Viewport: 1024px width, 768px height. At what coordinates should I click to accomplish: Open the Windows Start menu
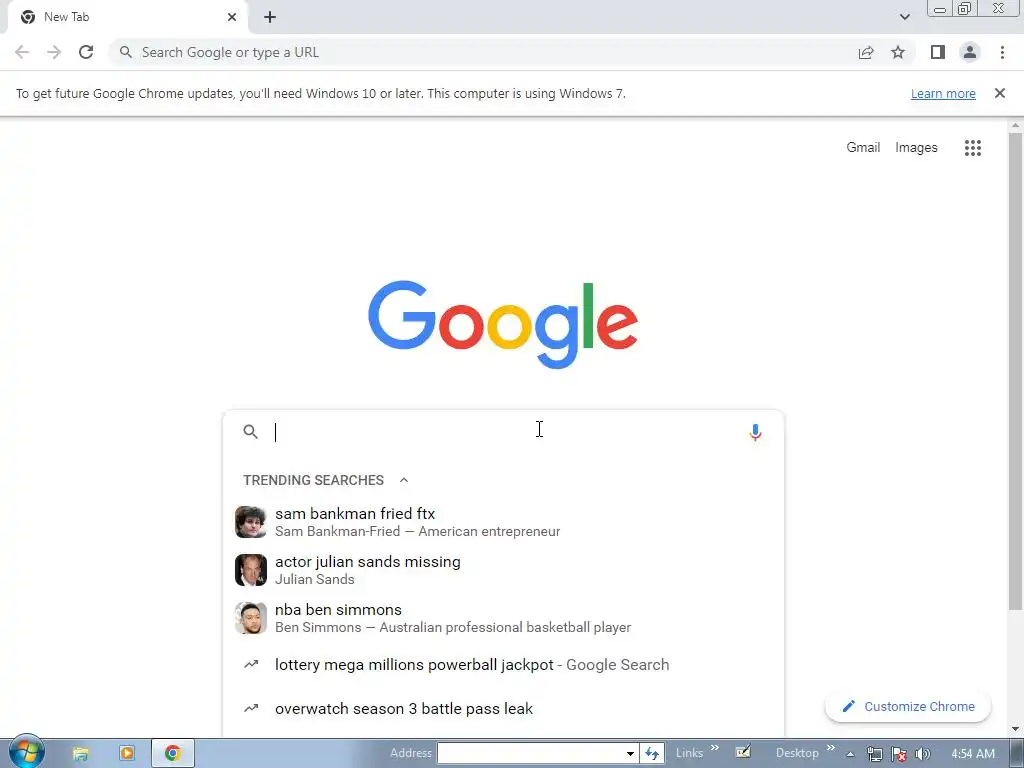pos(26,752)
